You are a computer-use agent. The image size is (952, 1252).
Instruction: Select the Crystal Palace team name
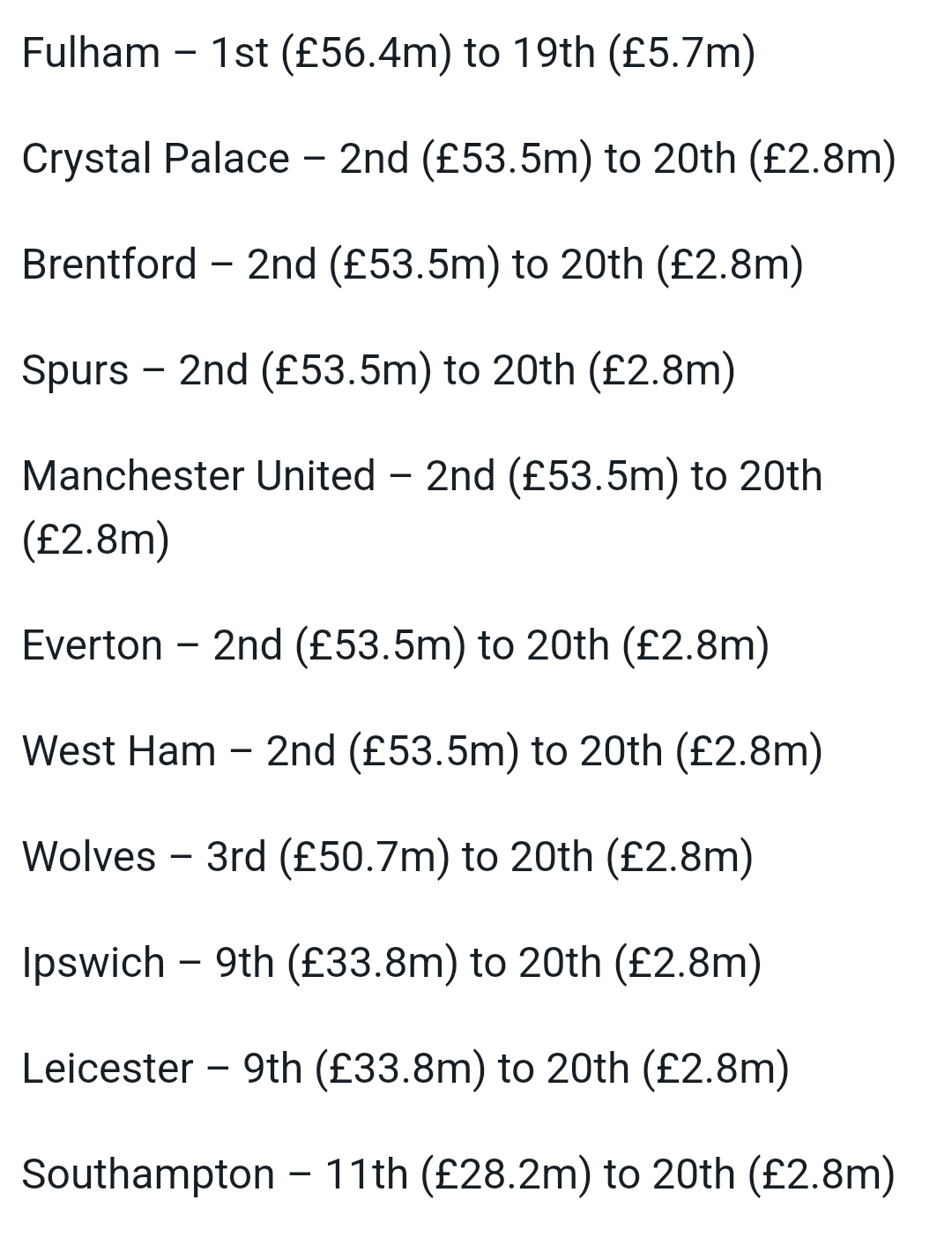point(155,159)
